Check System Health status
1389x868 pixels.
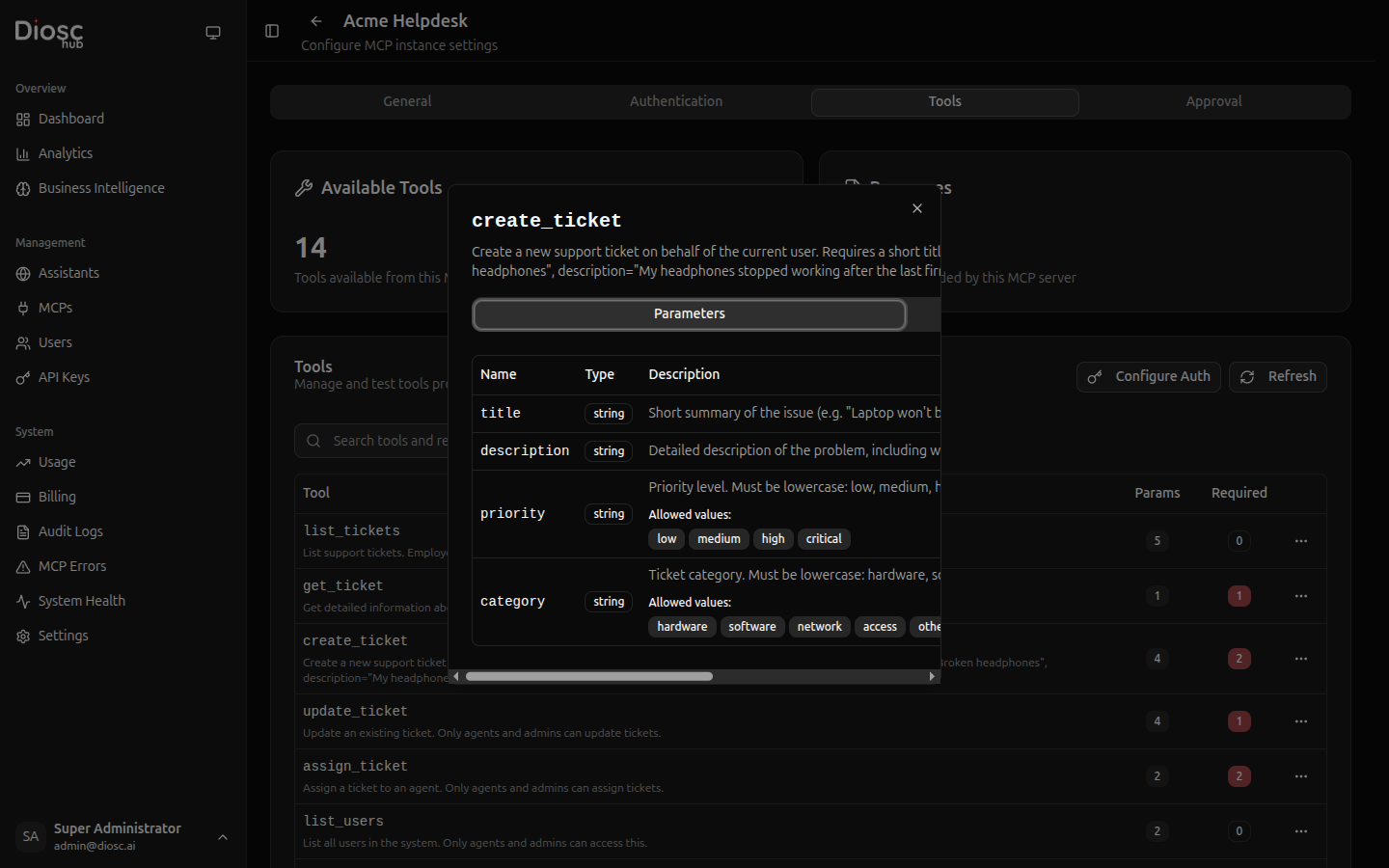[81, 600]
